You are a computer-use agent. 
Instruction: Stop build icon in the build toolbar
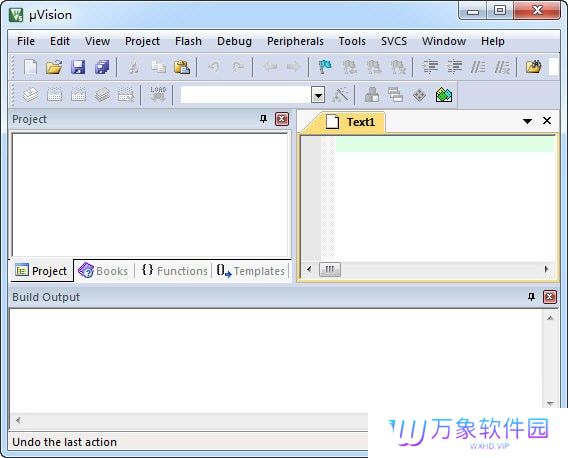point(126,95)
